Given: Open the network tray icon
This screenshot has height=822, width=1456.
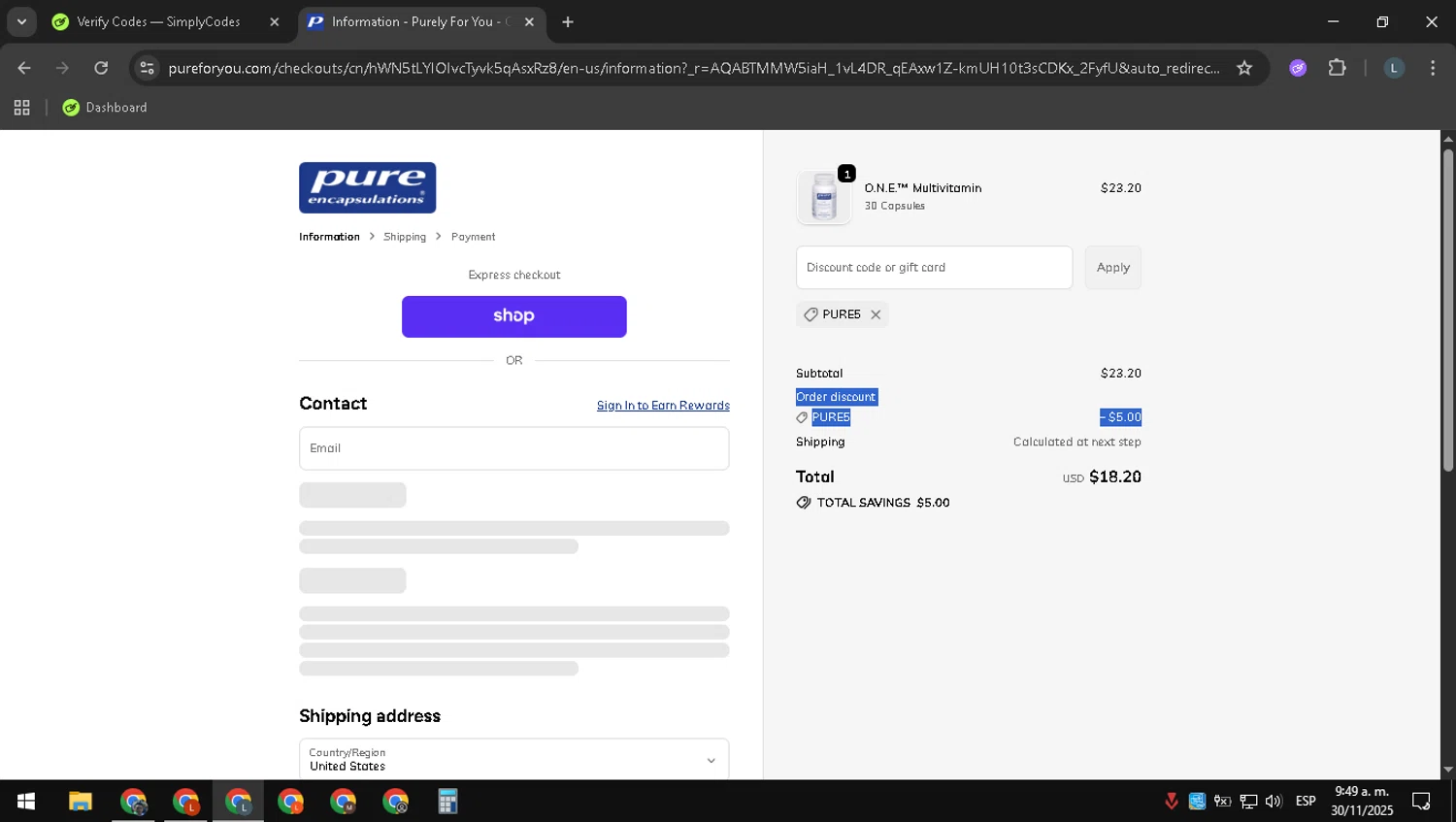Looking at the screenshot, I should [1249, 802].
